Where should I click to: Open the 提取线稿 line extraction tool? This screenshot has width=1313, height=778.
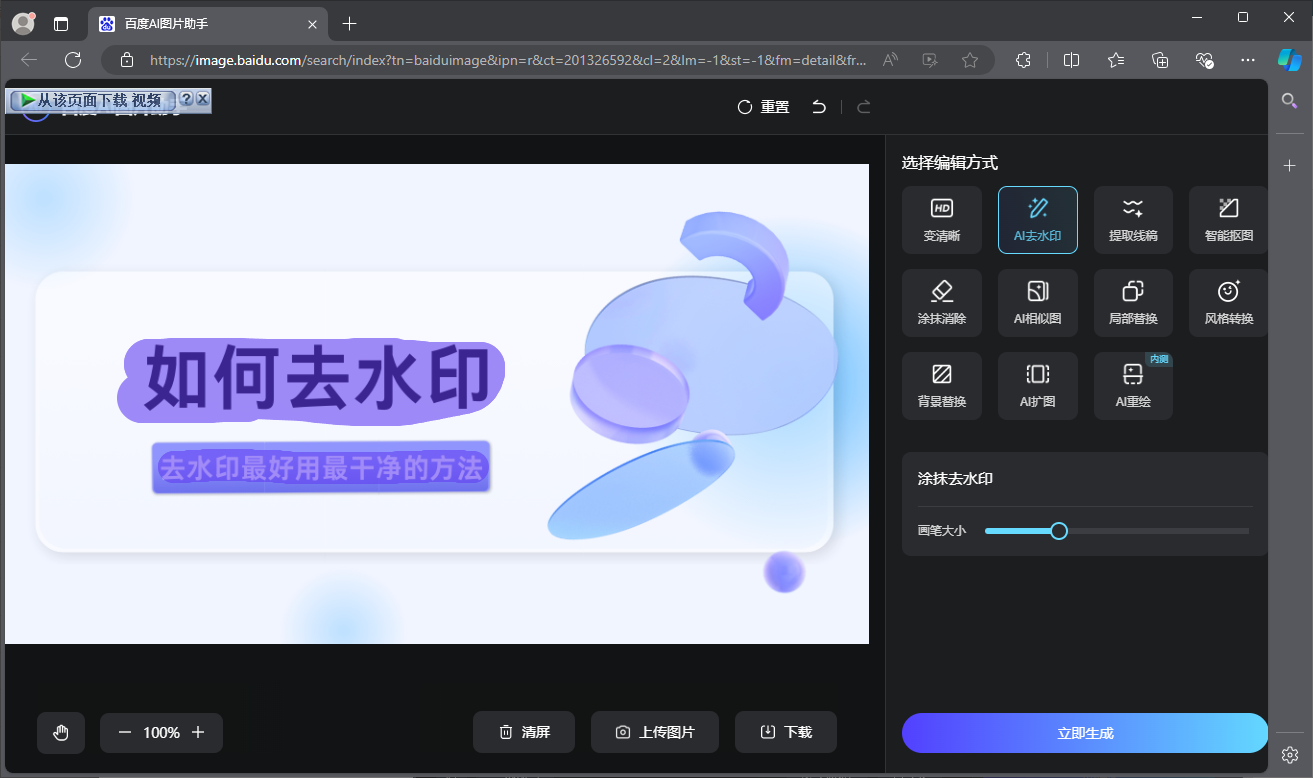click(x=1133, y=219)
